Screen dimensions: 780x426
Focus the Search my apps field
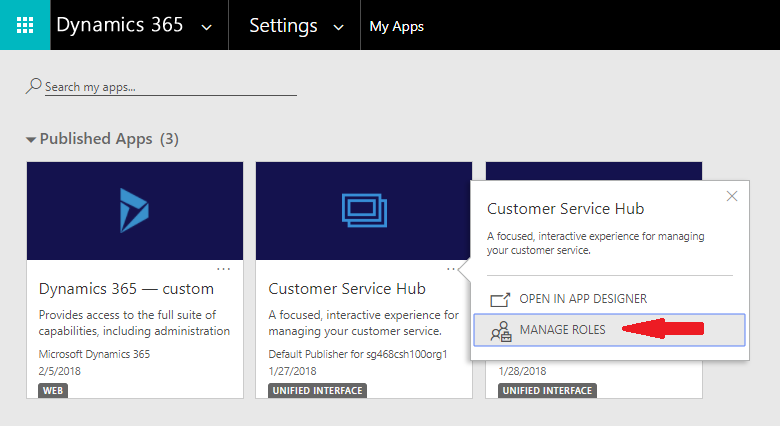170,87
